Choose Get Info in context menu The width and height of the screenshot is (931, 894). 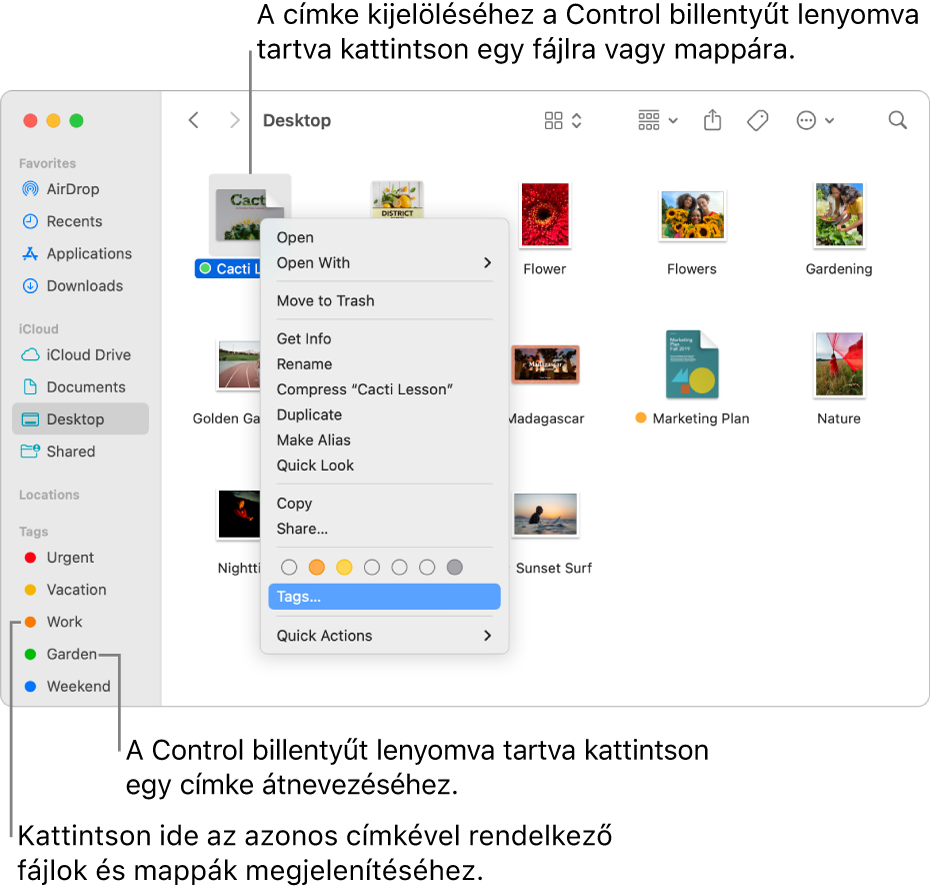click(384, 339)
